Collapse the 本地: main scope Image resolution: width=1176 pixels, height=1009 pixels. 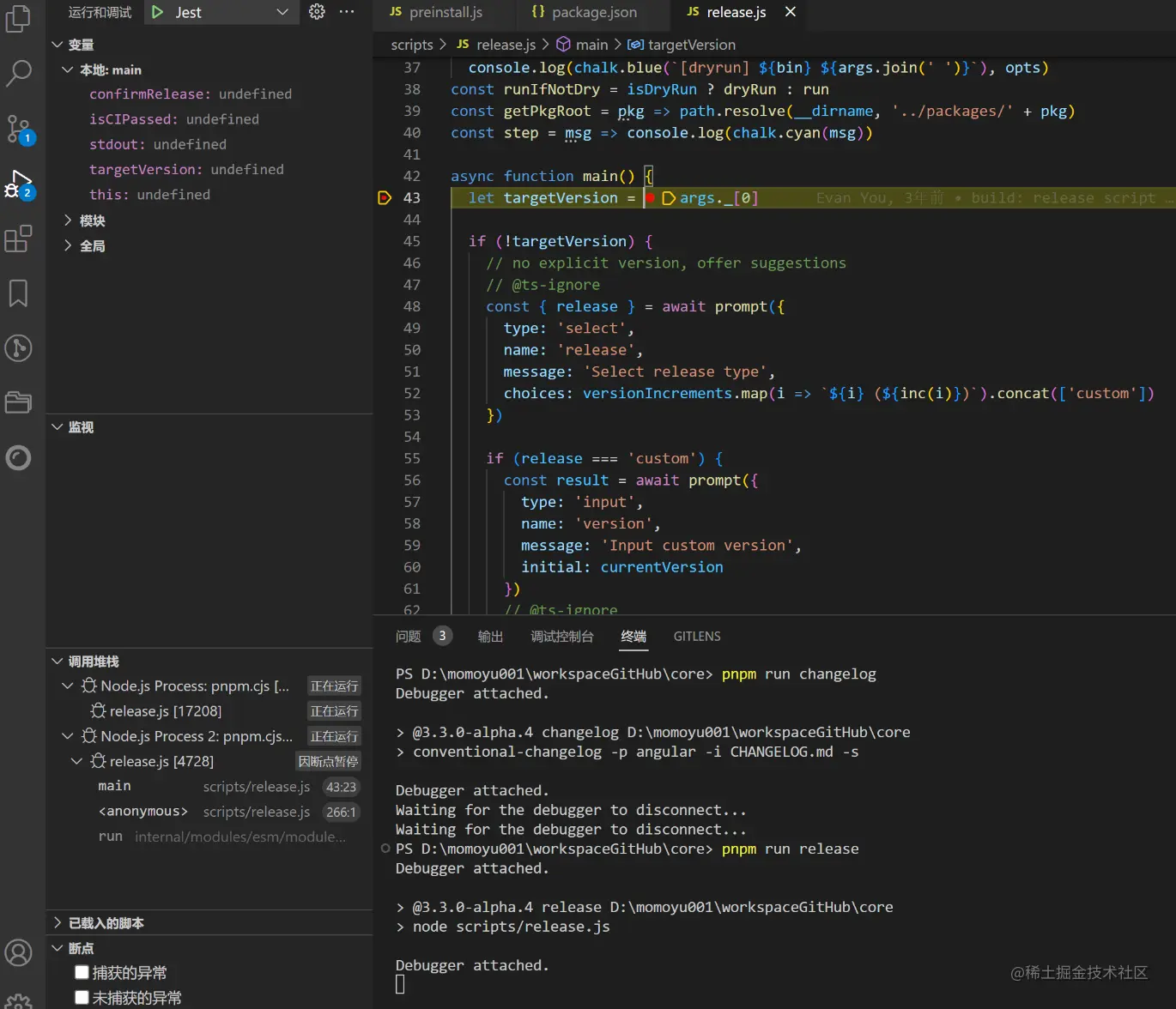[68, 69]
